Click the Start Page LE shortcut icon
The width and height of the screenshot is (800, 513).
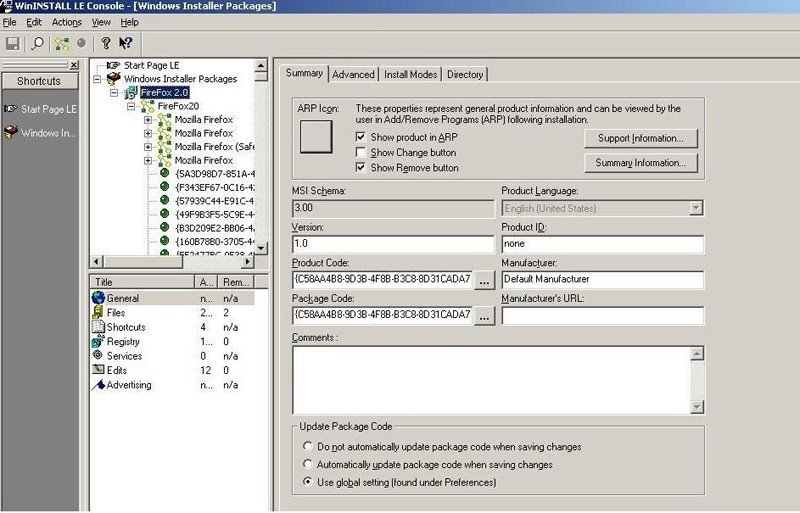11,109
